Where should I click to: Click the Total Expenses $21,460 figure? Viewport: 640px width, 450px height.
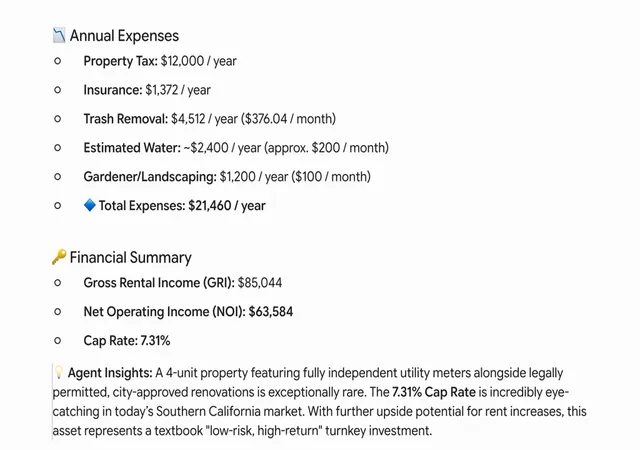click(209, 205)
